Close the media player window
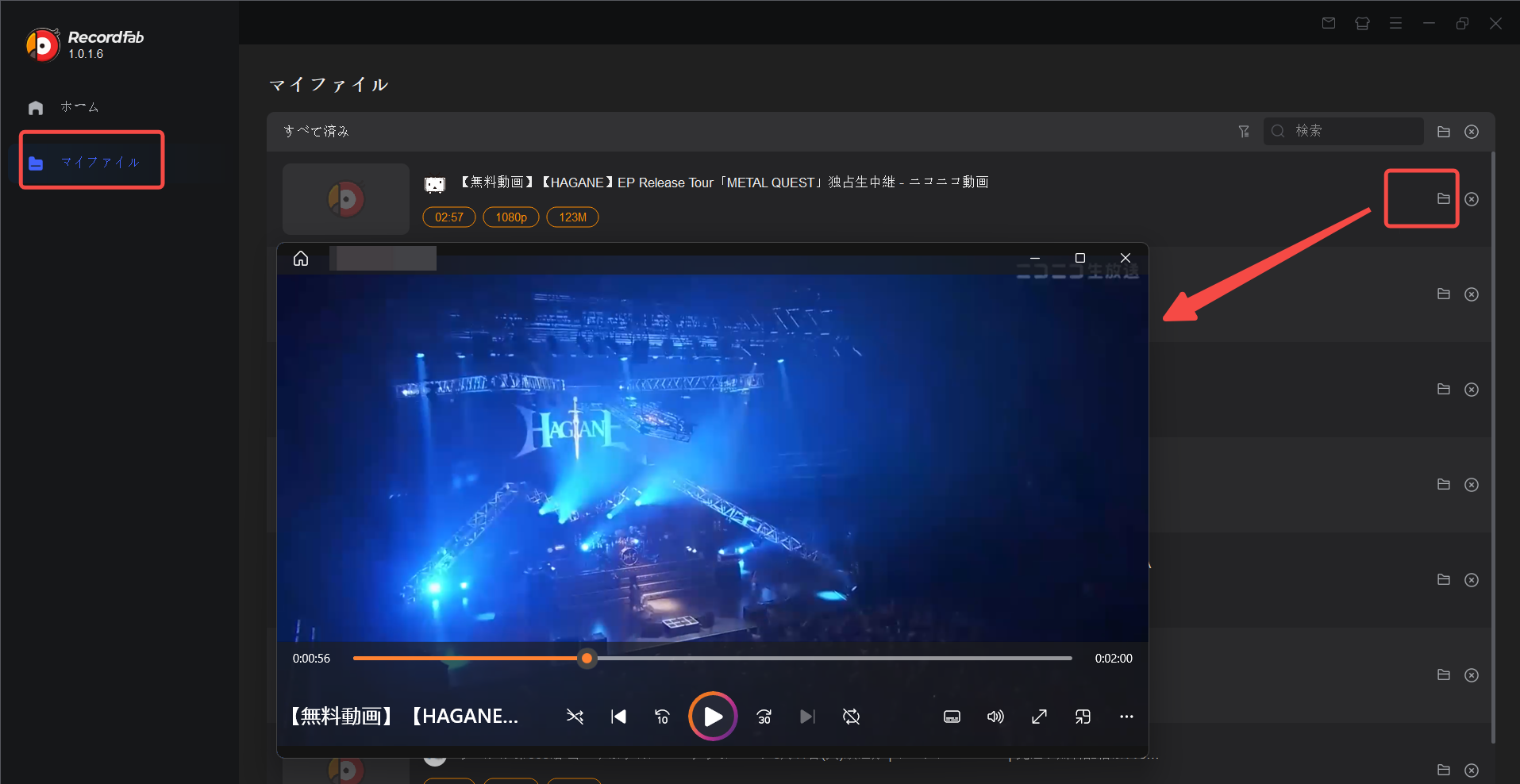The height and width of the screenshot is (784, 1520). [1126, 258]
